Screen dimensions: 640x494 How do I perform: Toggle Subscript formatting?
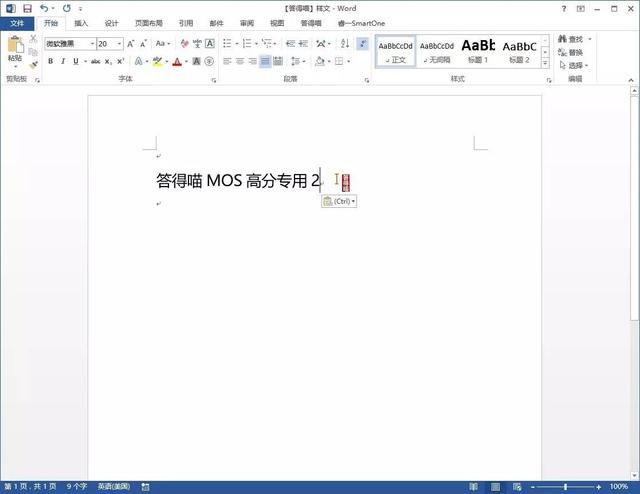coord(108,61)
